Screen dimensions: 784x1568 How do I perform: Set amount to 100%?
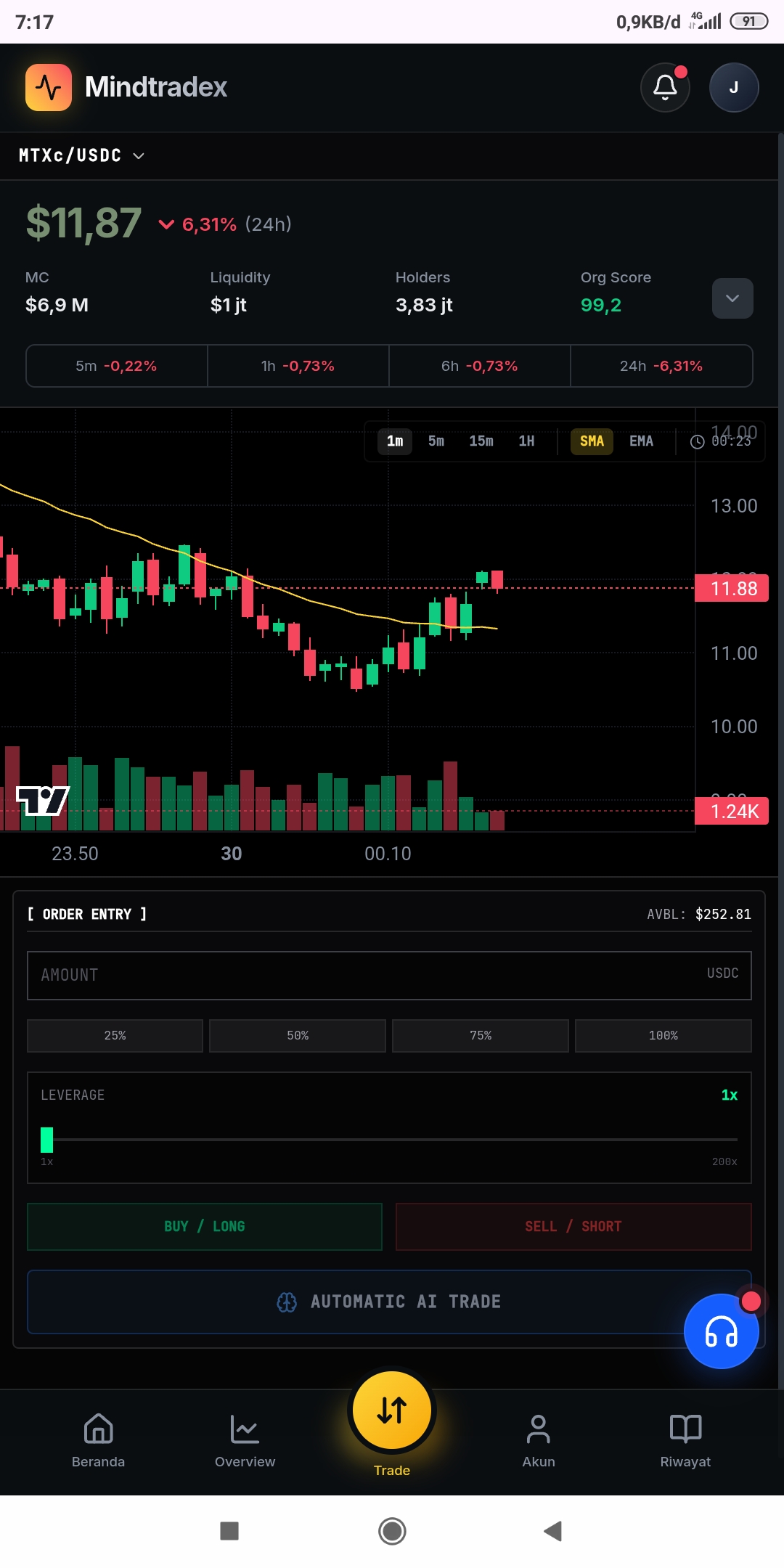tap(663, 1035)
